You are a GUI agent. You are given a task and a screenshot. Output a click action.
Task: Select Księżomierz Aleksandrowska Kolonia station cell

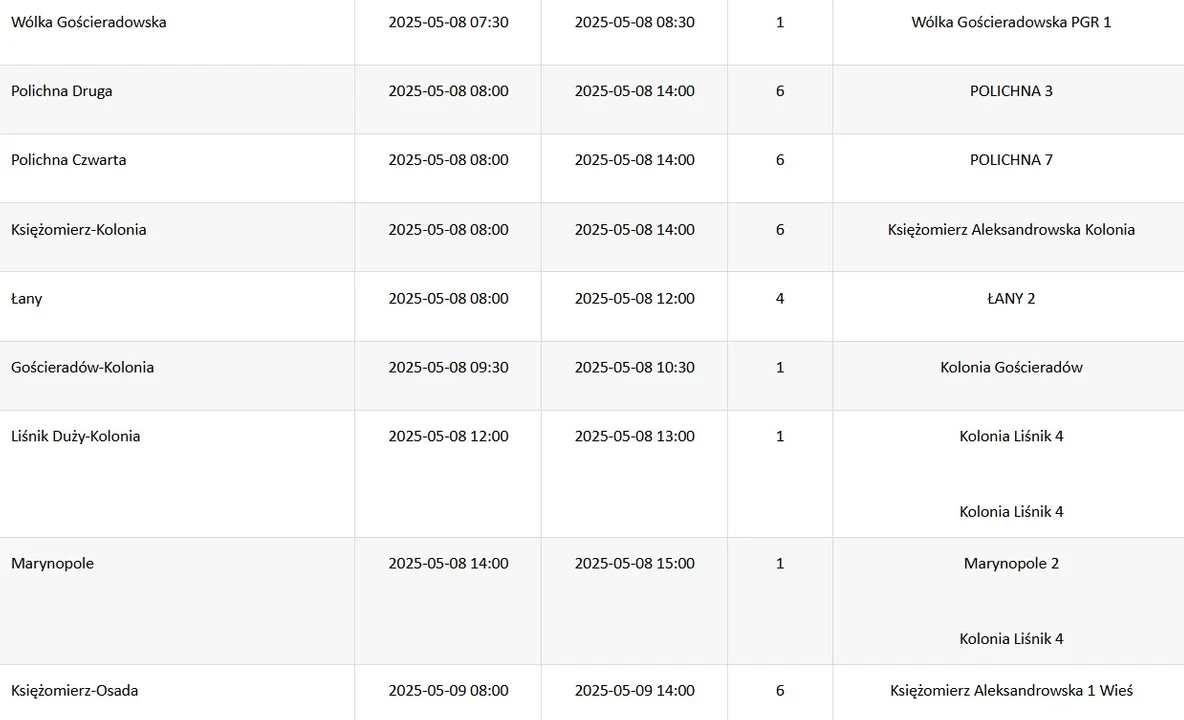1011,229
